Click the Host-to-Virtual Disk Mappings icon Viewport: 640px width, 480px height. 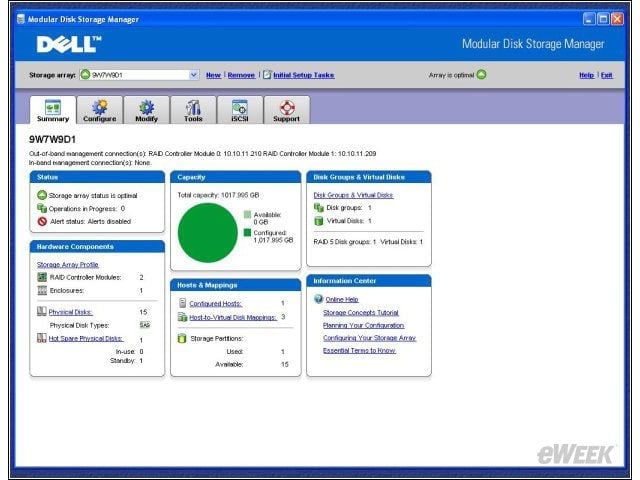tap(182, 317)
